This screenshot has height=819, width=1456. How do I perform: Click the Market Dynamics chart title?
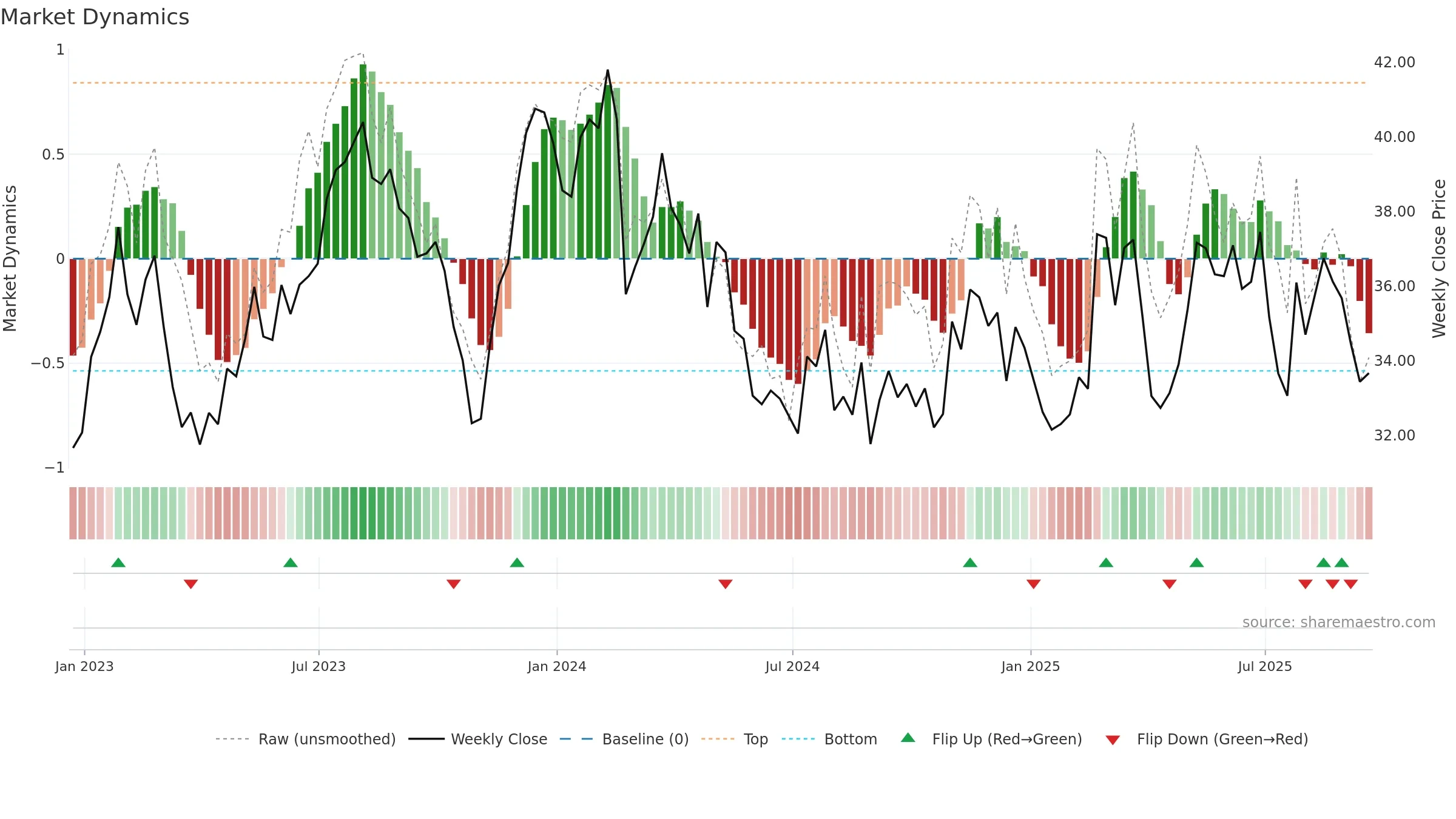click(x=95, y=17)
